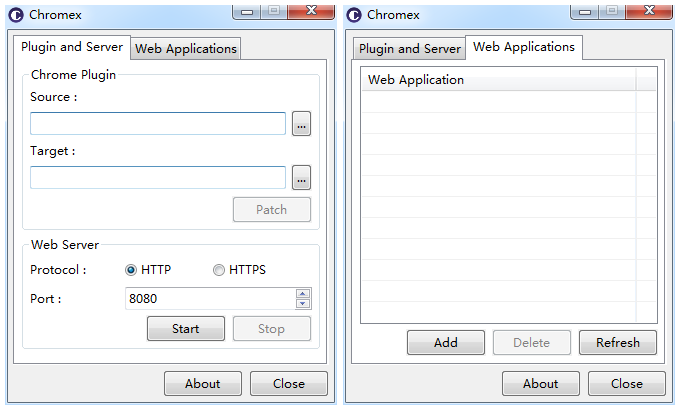Close the right Chromex window with X
Viewport: 679px width, 410px height.
tap(649, 11)
